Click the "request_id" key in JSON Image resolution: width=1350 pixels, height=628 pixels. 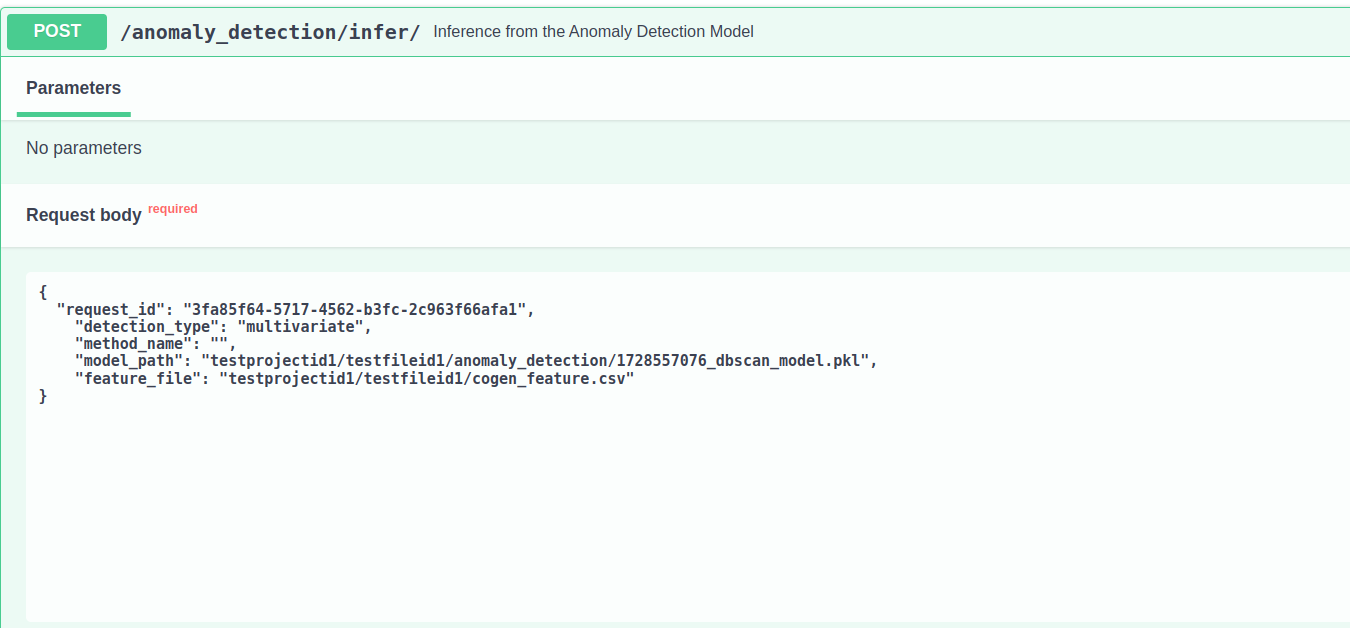click(x=110, y=310)
